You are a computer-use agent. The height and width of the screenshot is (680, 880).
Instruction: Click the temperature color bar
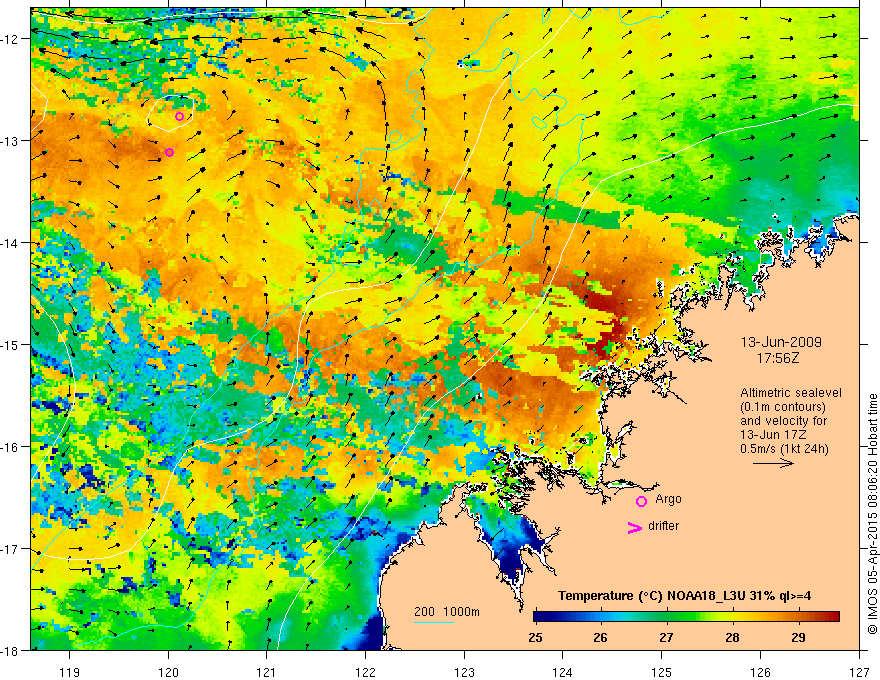pos(686,617)
